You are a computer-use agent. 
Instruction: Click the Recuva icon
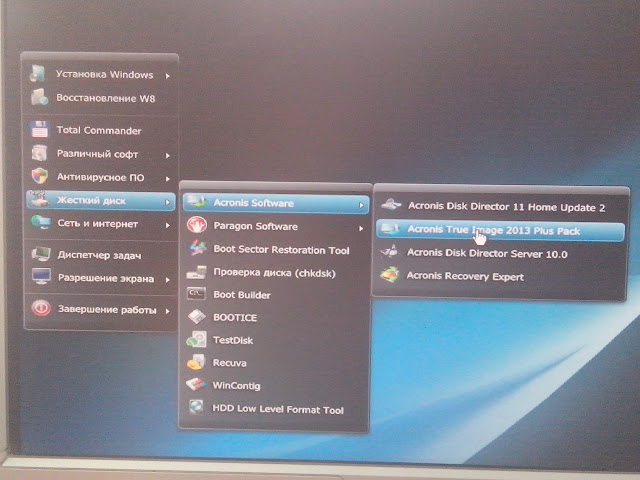(196, 362)
